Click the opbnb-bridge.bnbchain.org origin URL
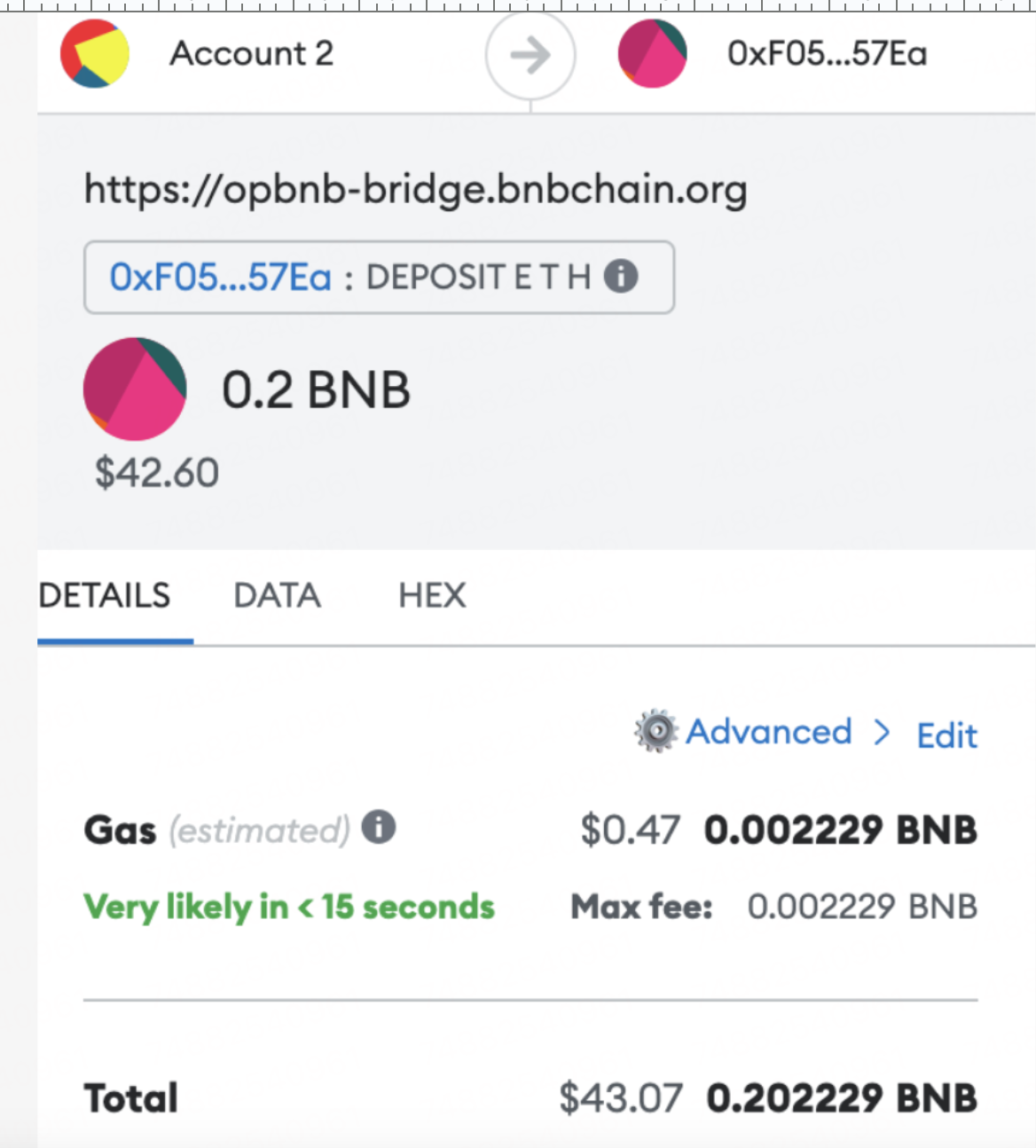This screenshot has width=1036, height=1148. pos(416,189)
